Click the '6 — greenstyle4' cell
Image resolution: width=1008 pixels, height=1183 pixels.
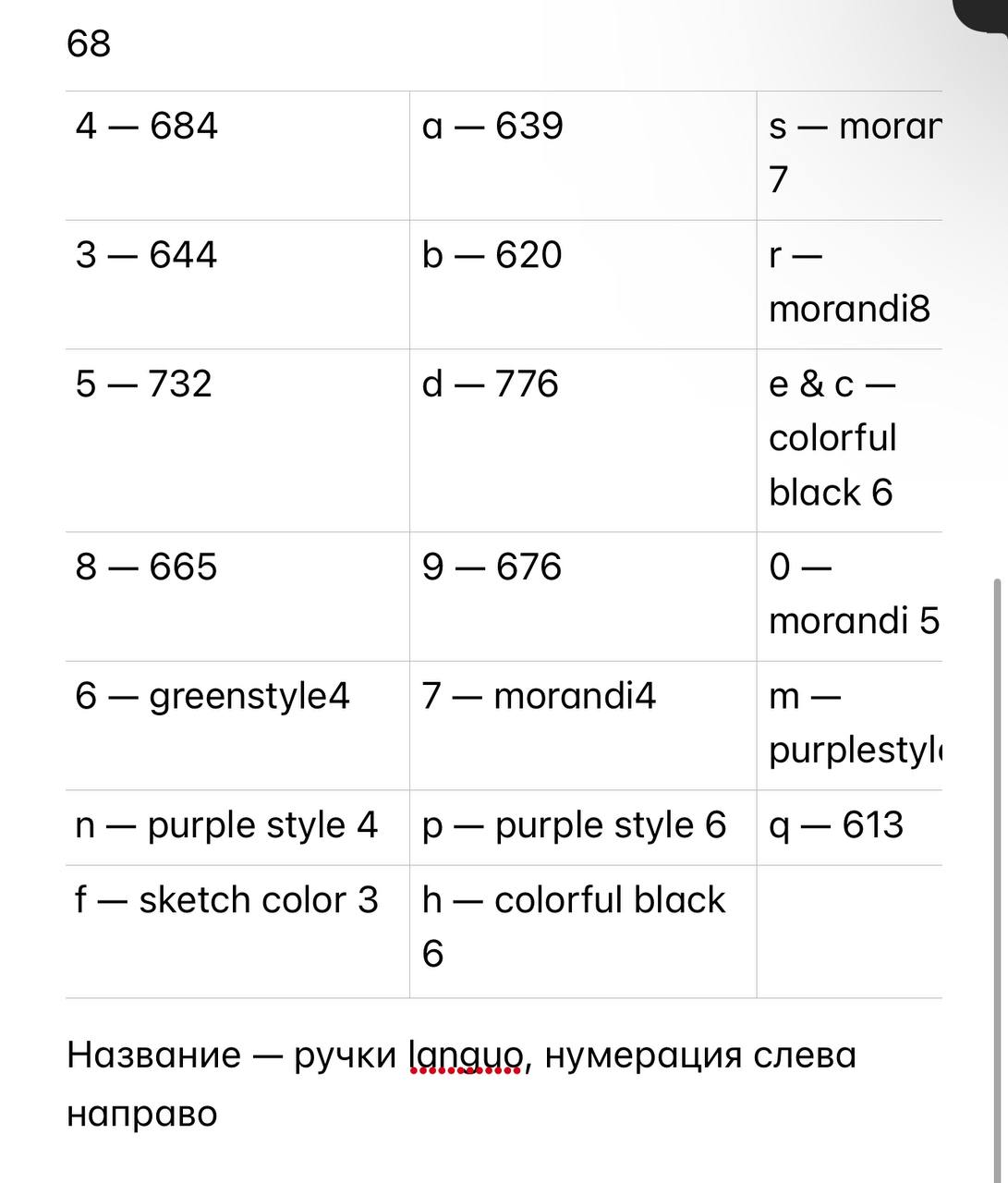click(237, 726)
